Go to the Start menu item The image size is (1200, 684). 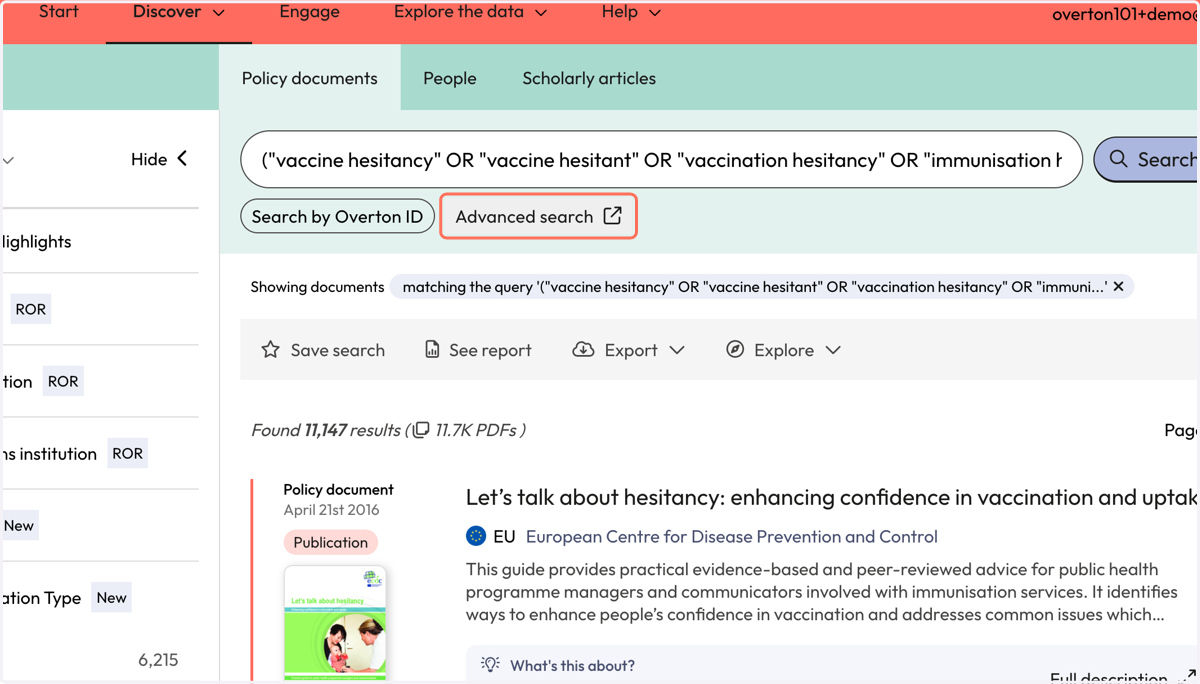(58, 13)
